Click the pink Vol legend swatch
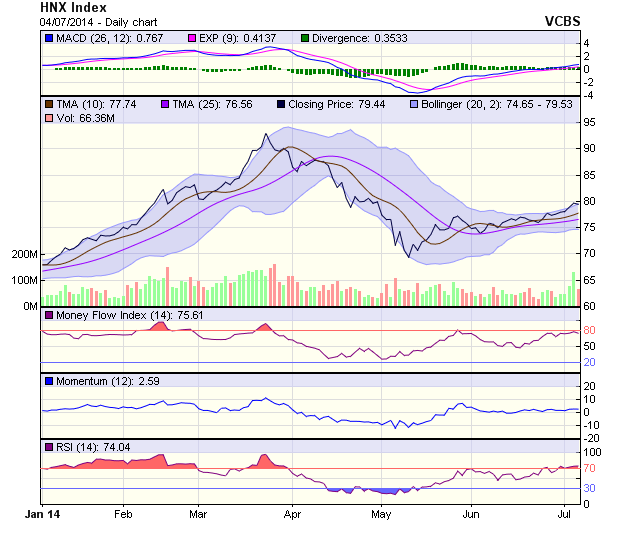The height and width of the screenshot is (535, 620). coord(48,119)
